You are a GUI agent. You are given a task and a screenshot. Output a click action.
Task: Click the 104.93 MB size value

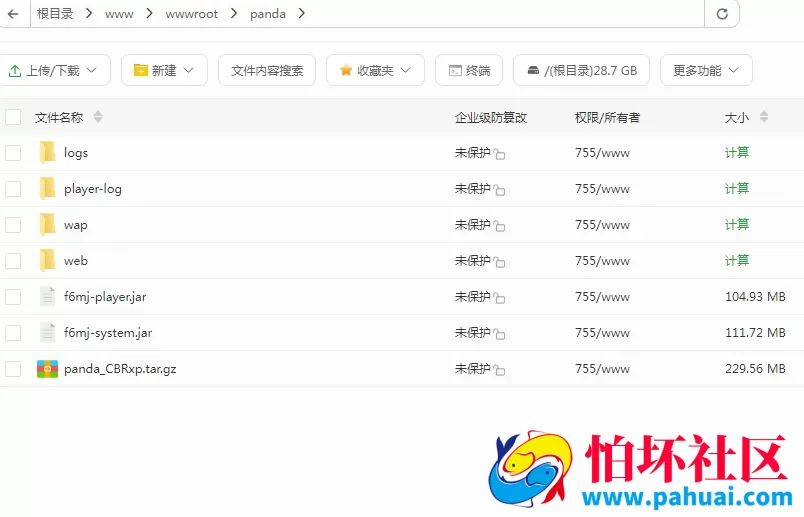point(755,296)
